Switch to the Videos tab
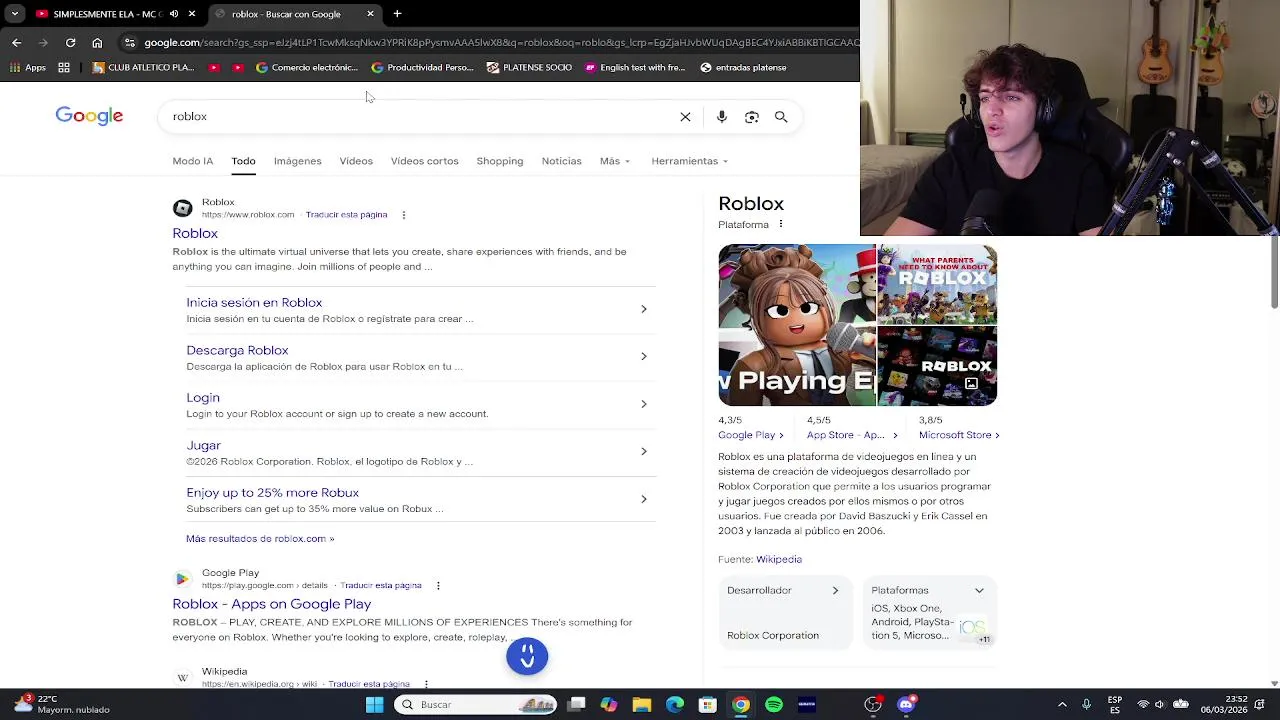Viewport: 1280px width, 720px height. 356,161
